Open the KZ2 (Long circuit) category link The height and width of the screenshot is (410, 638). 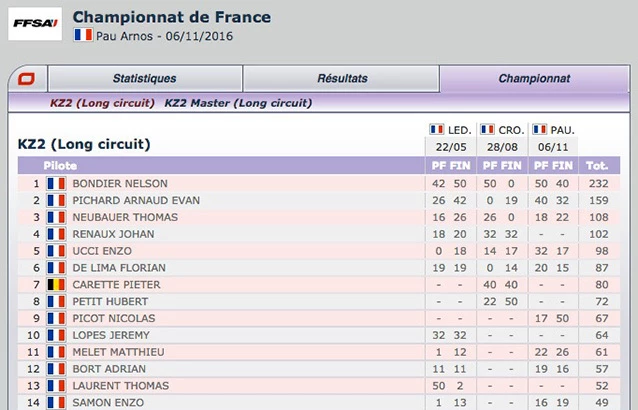click(103, 102)
